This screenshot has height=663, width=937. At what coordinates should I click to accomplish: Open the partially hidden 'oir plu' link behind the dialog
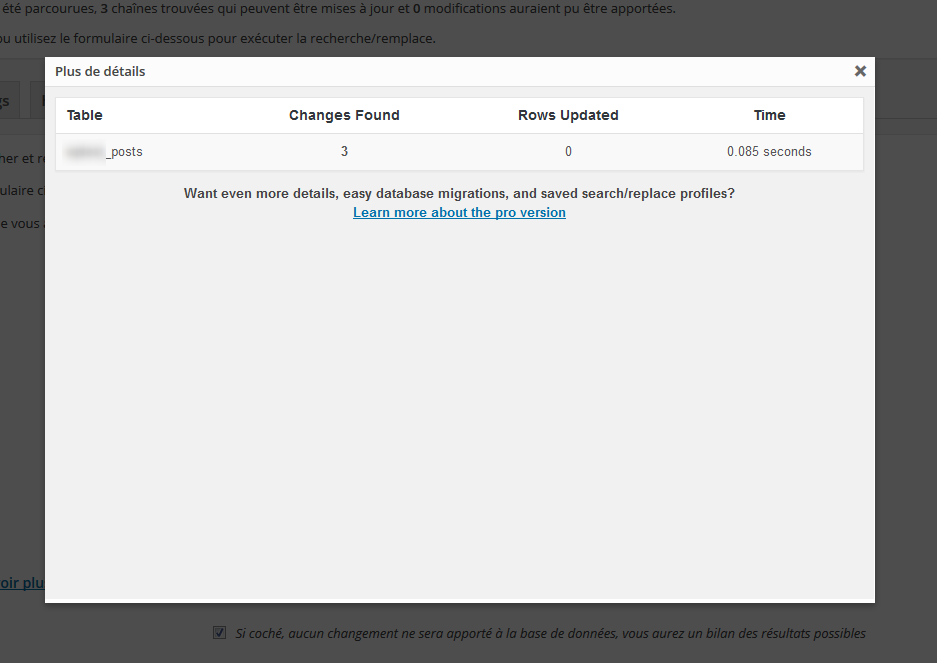click(22, 583)
